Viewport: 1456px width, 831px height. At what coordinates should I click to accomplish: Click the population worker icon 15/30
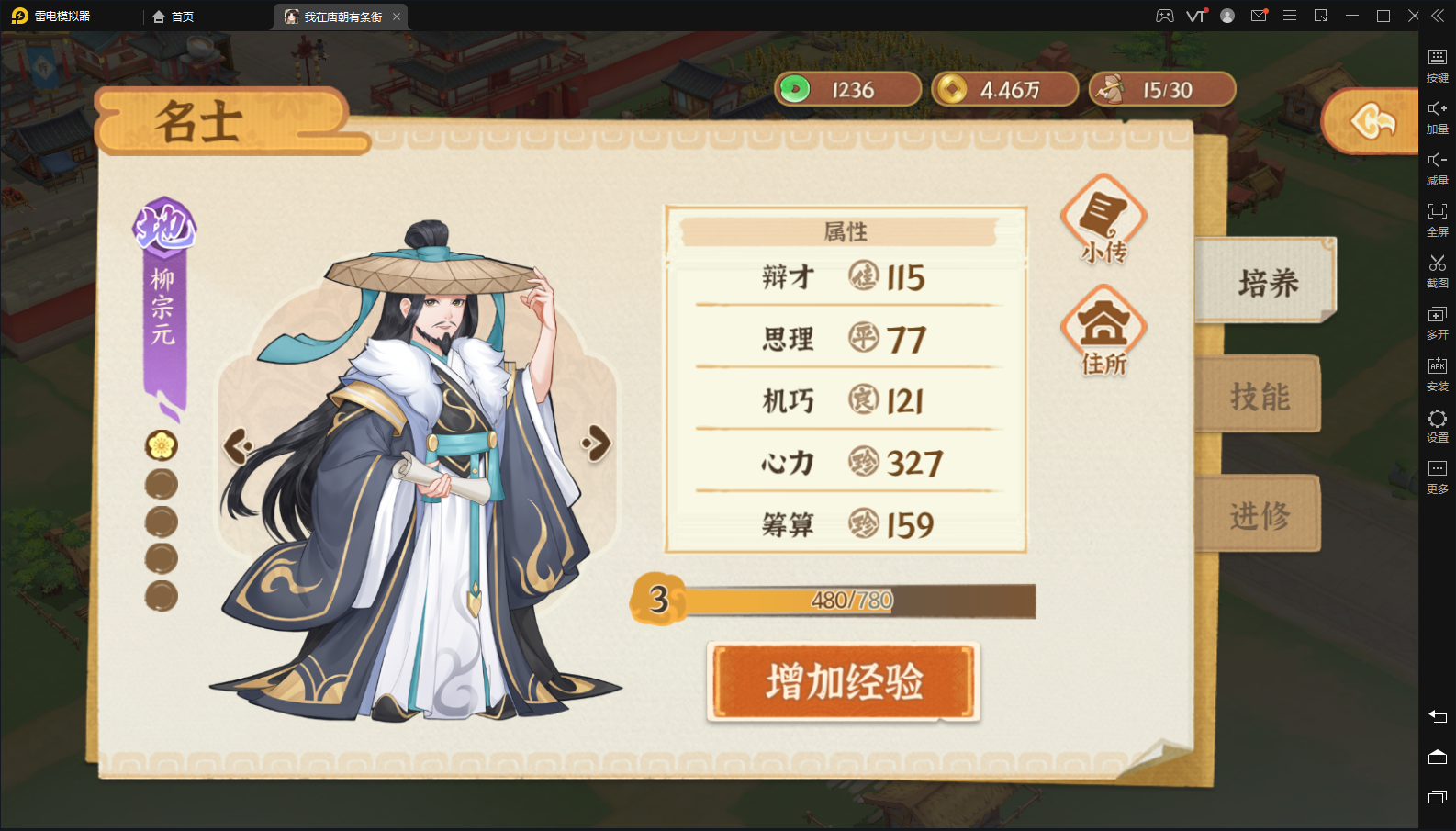(1111, 89)
